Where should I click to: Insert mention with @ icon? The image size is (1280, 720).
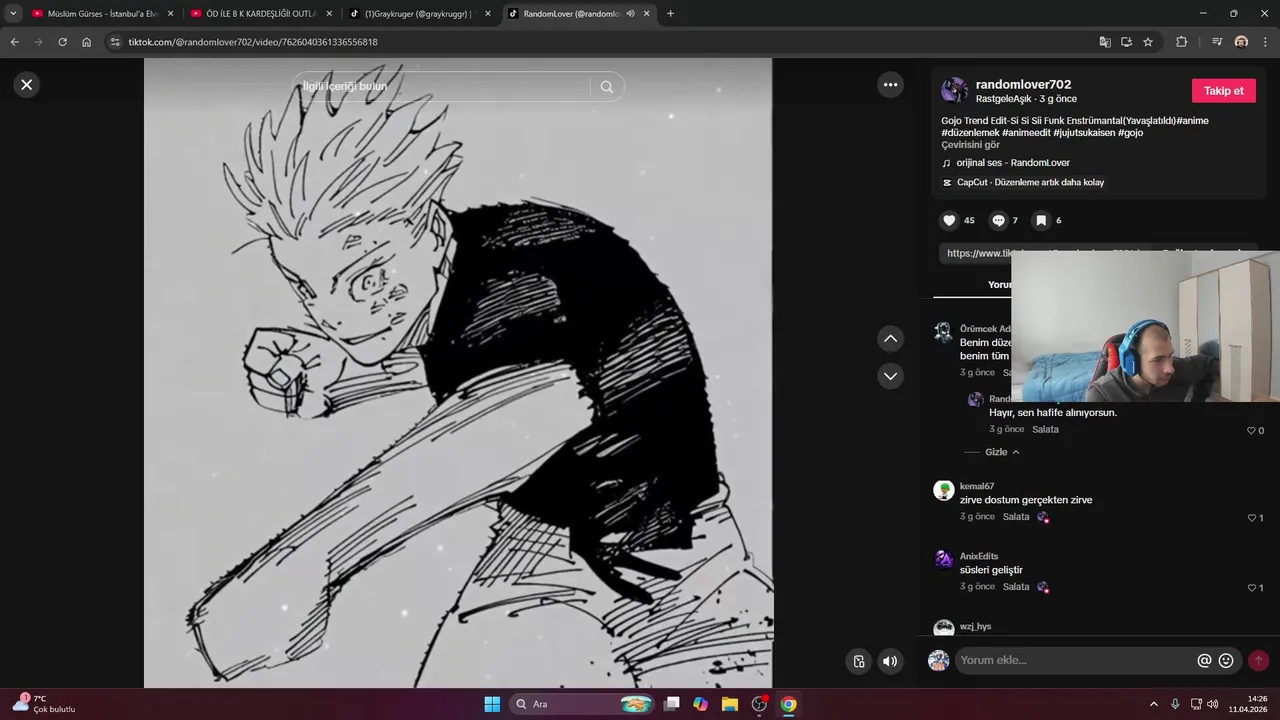1204,661
